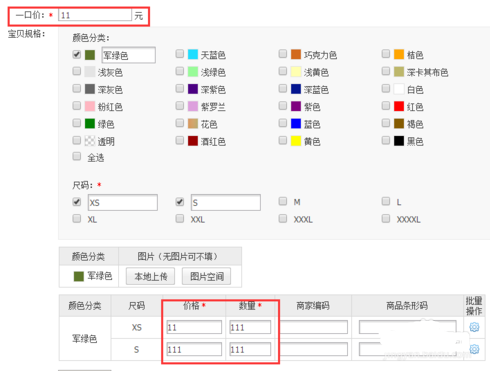The height and width of the screenshot is (371, 490).
Task: Check the 巧克力色 checkbox
Action: (283, 54)
